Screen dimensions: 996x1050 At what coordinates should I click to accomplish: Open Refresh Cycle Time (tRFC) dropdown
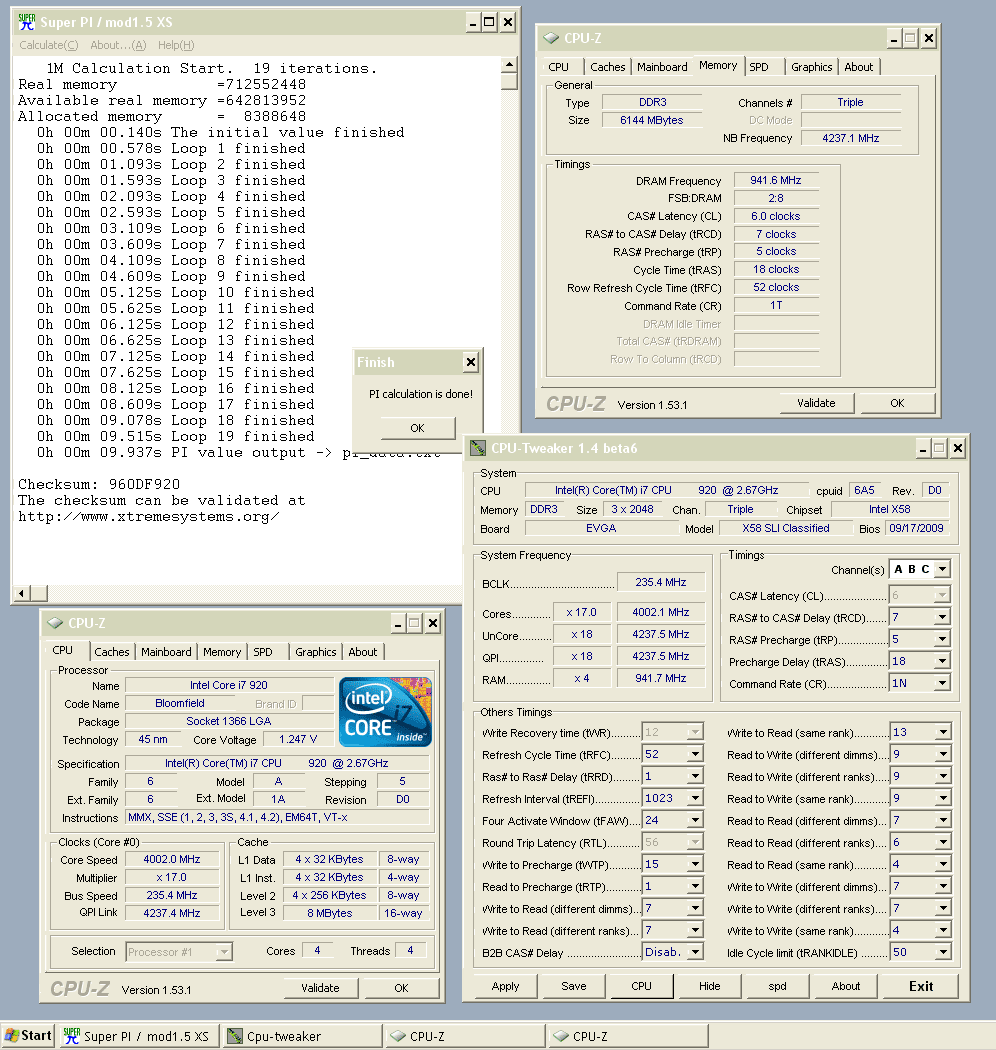695,755
